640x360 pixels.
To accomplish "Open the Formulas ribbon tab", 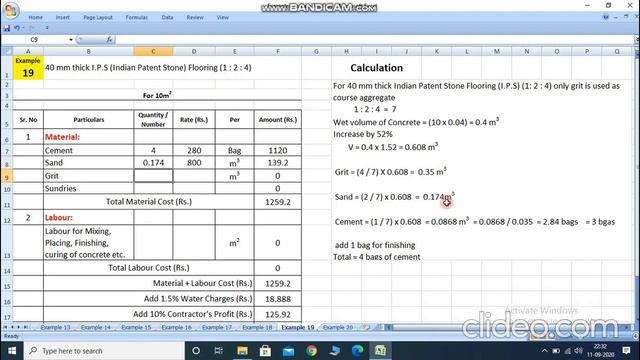I will [136, 18].
